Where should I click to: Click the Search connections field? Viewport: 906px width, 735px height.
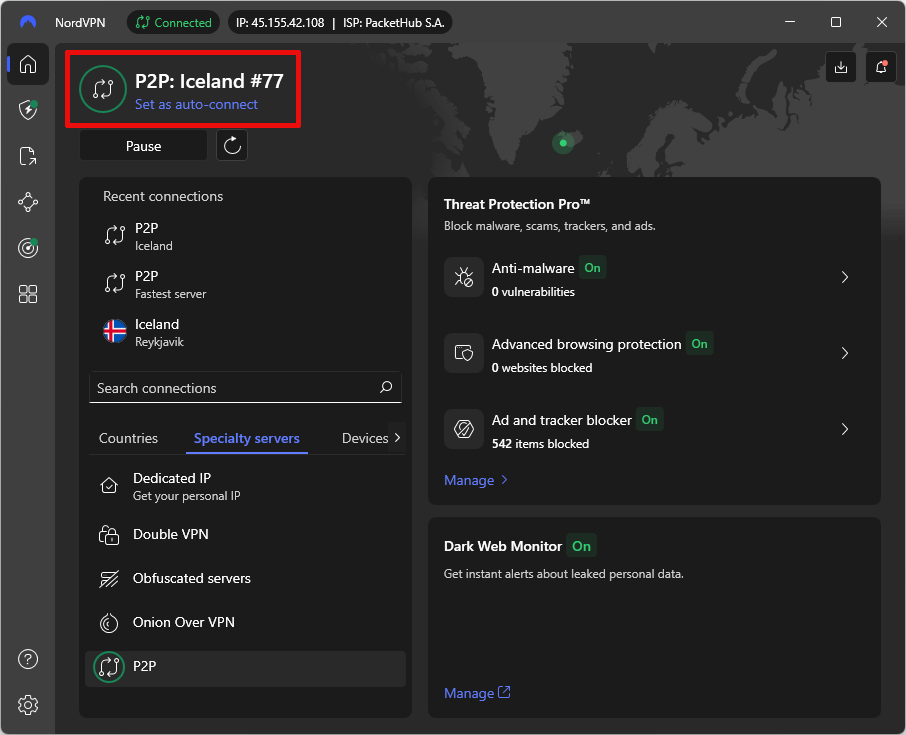click(245, 388)
